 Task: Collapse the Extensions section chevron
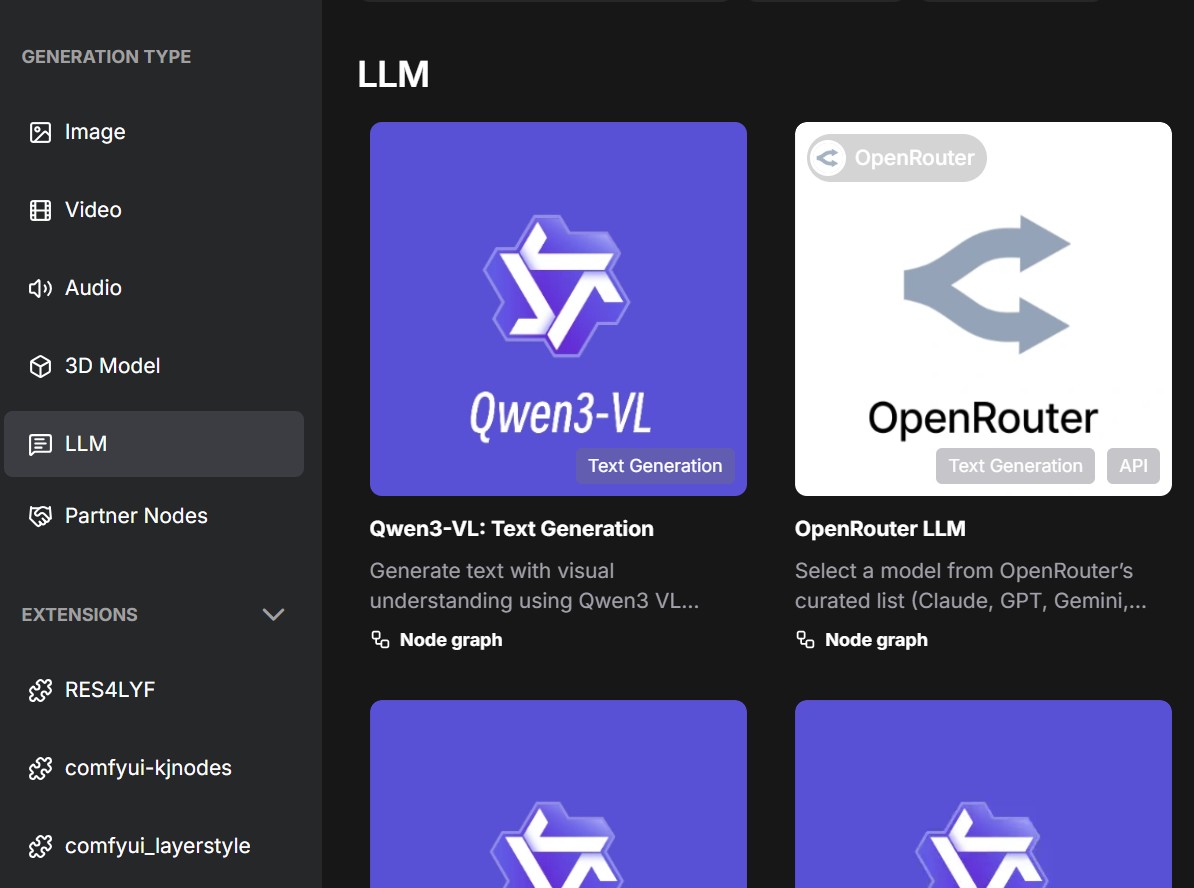click(x=273, y=615)
